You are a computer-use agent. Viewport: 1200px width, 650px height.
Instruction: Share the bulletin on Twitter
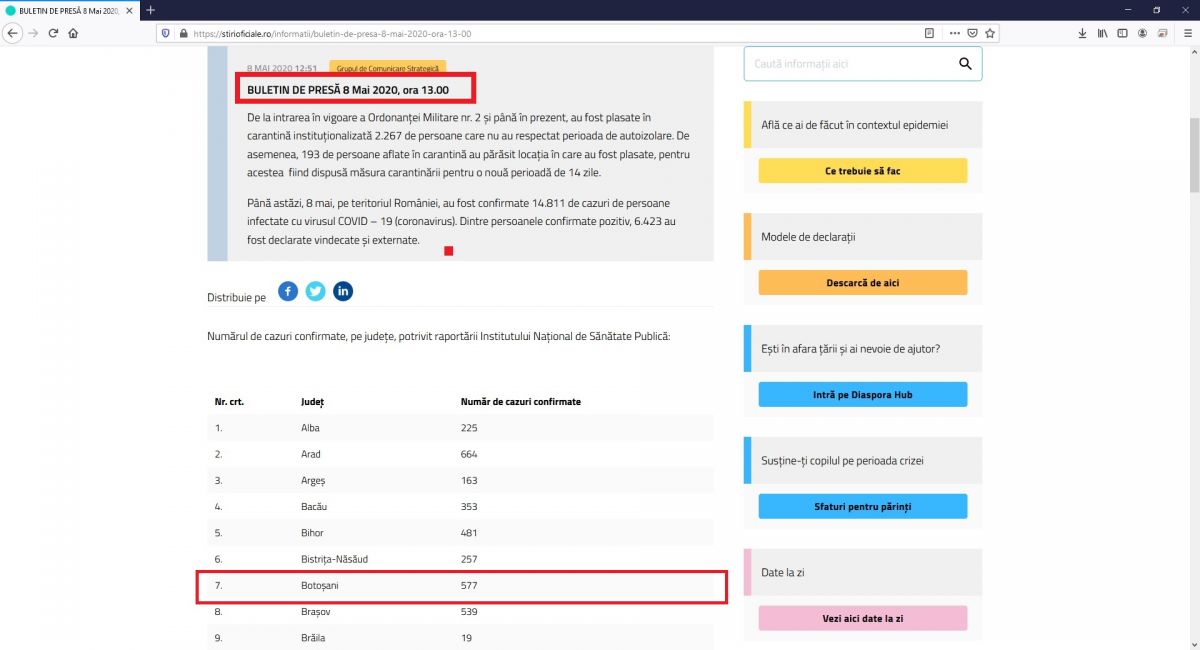tap(316, 291)
